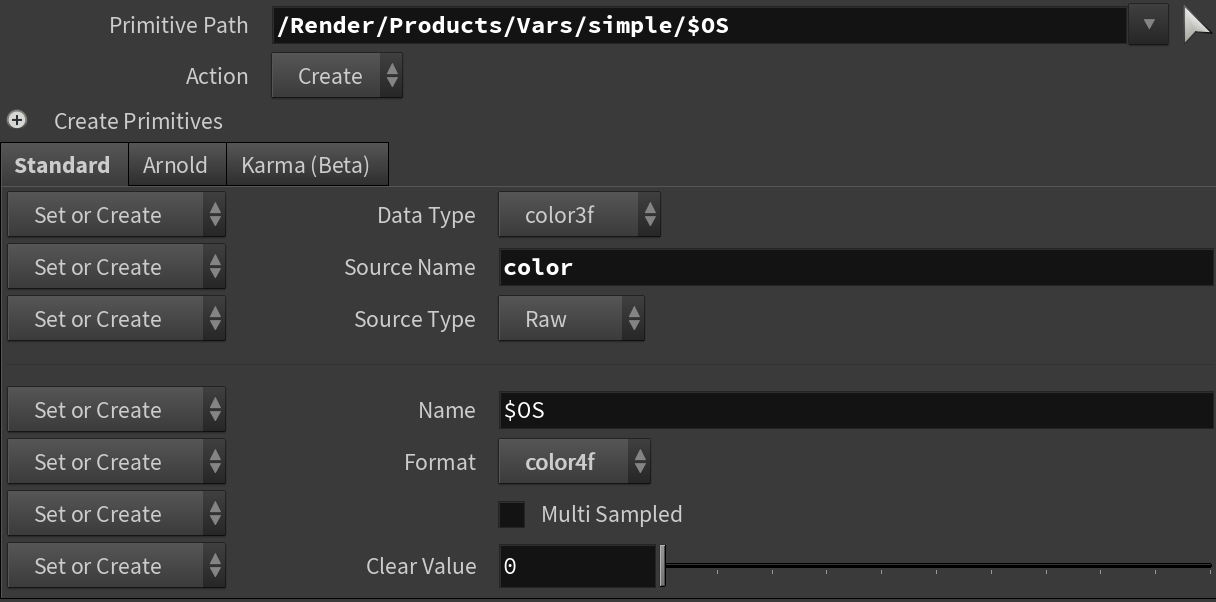
Task: Open Set or Create menu for Data Type
Action: click(116, 215)
